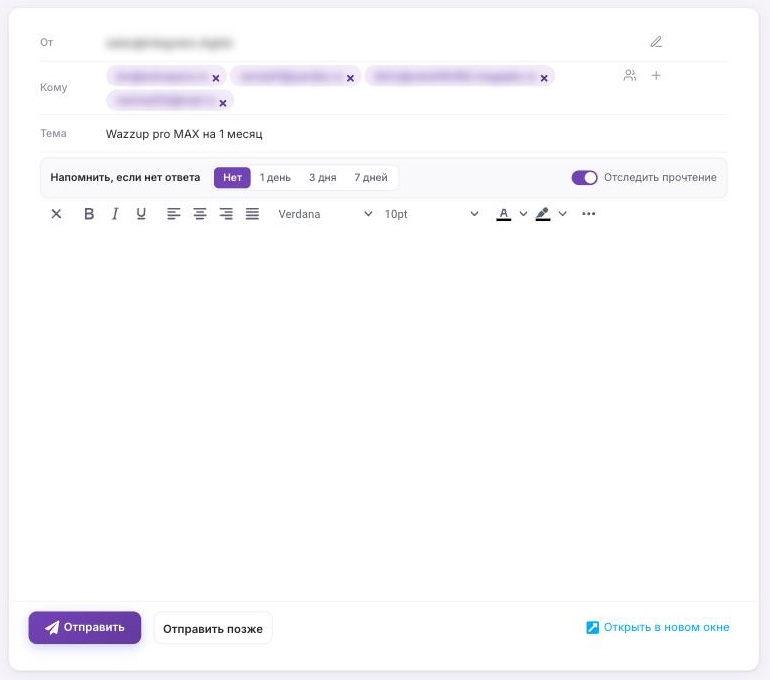Remove the third recipient chip
The height and width of the screenshot is (680, 770).
(544, 78)
